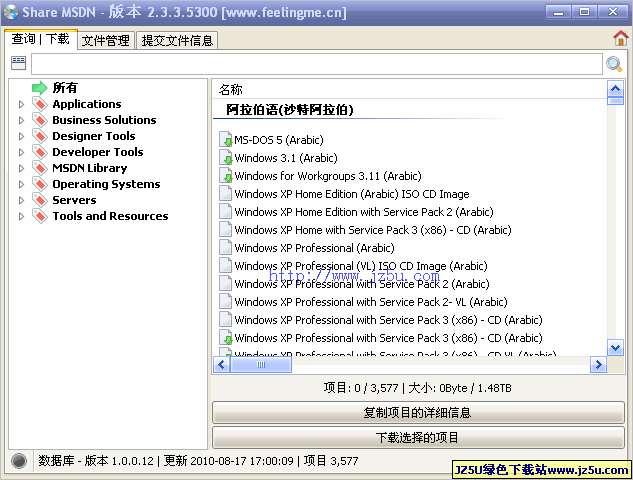Click the 复制项目的详细信息 button
Viewport: 633px width, 480px height.
click(418, 413)
